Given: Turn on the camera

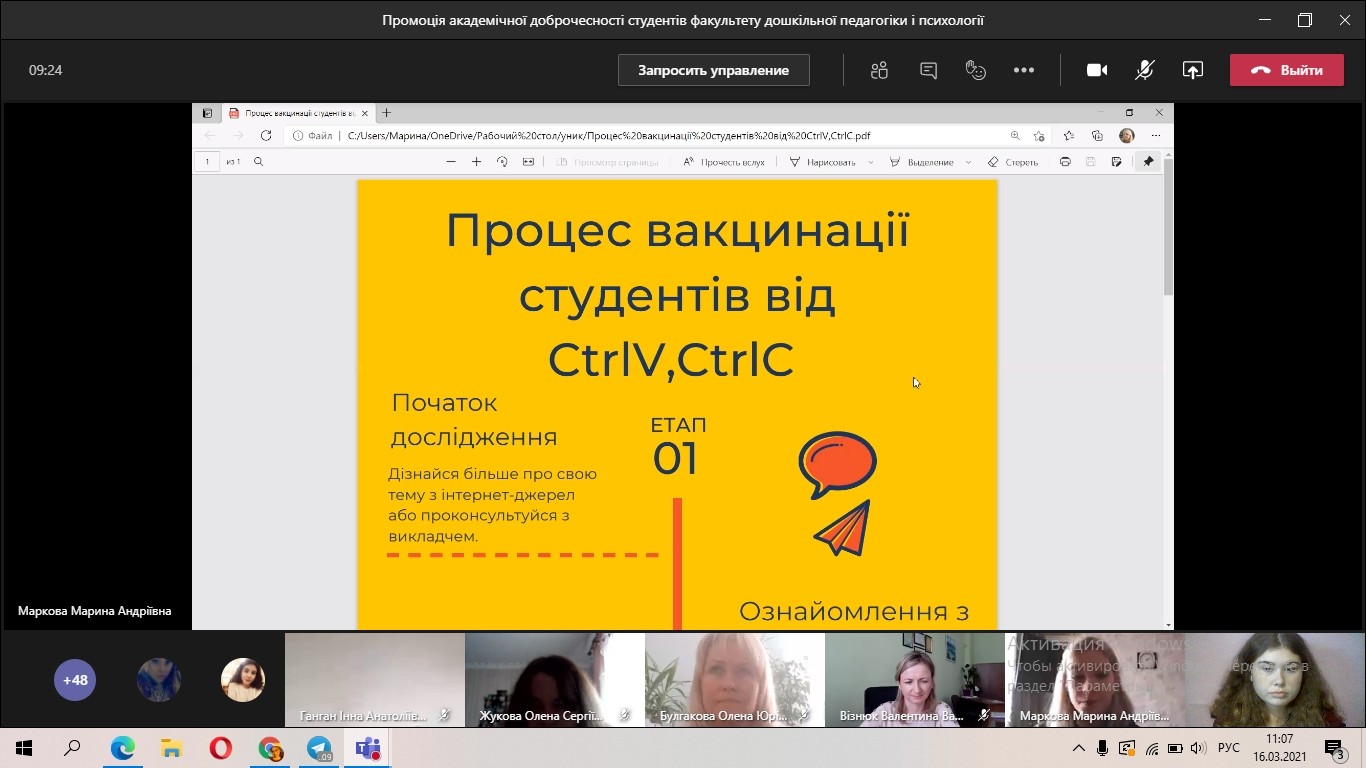Looking at the screenshot, I should coord(1097,70).
